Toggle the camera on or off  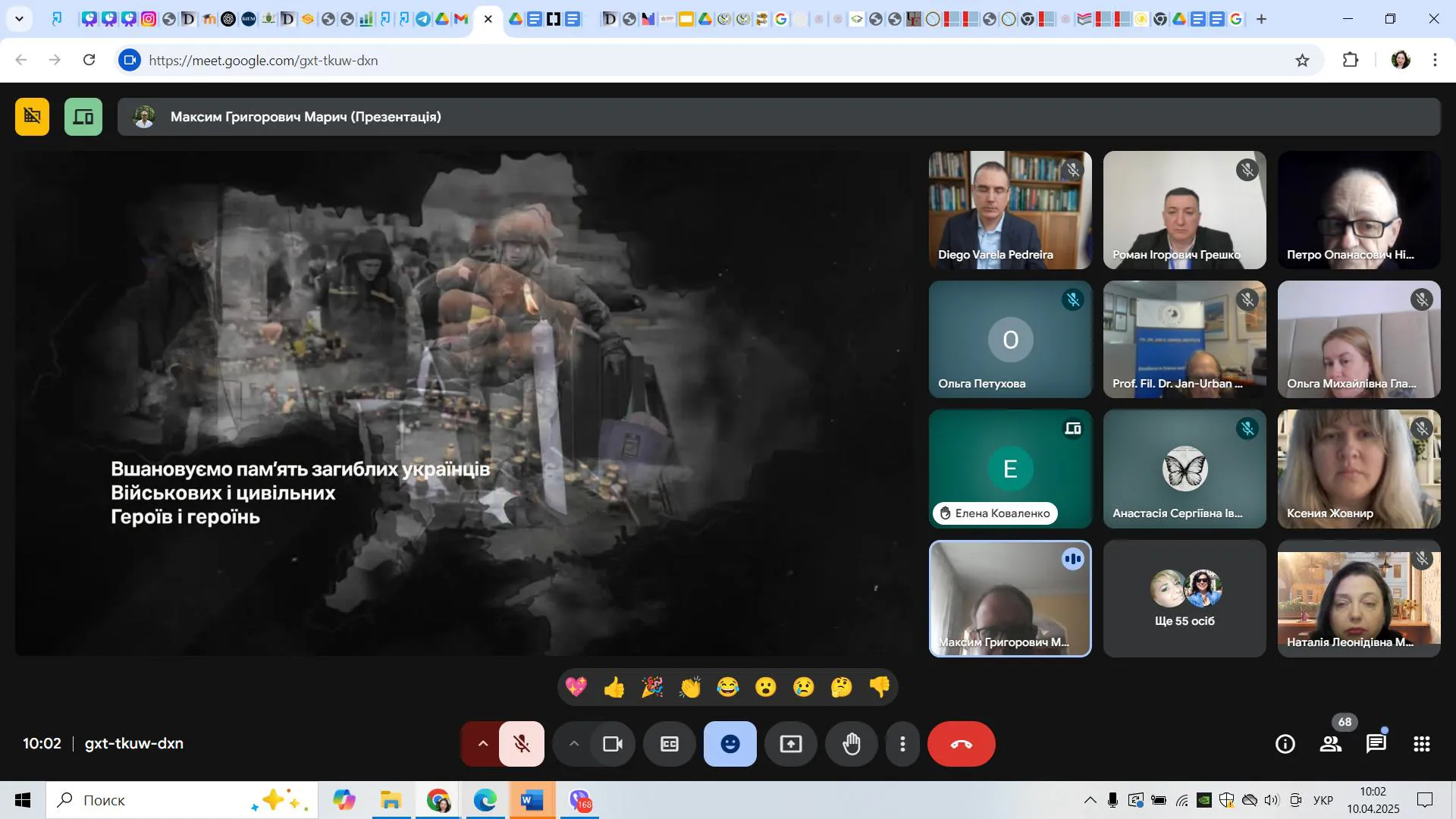(x=613, y=744)
